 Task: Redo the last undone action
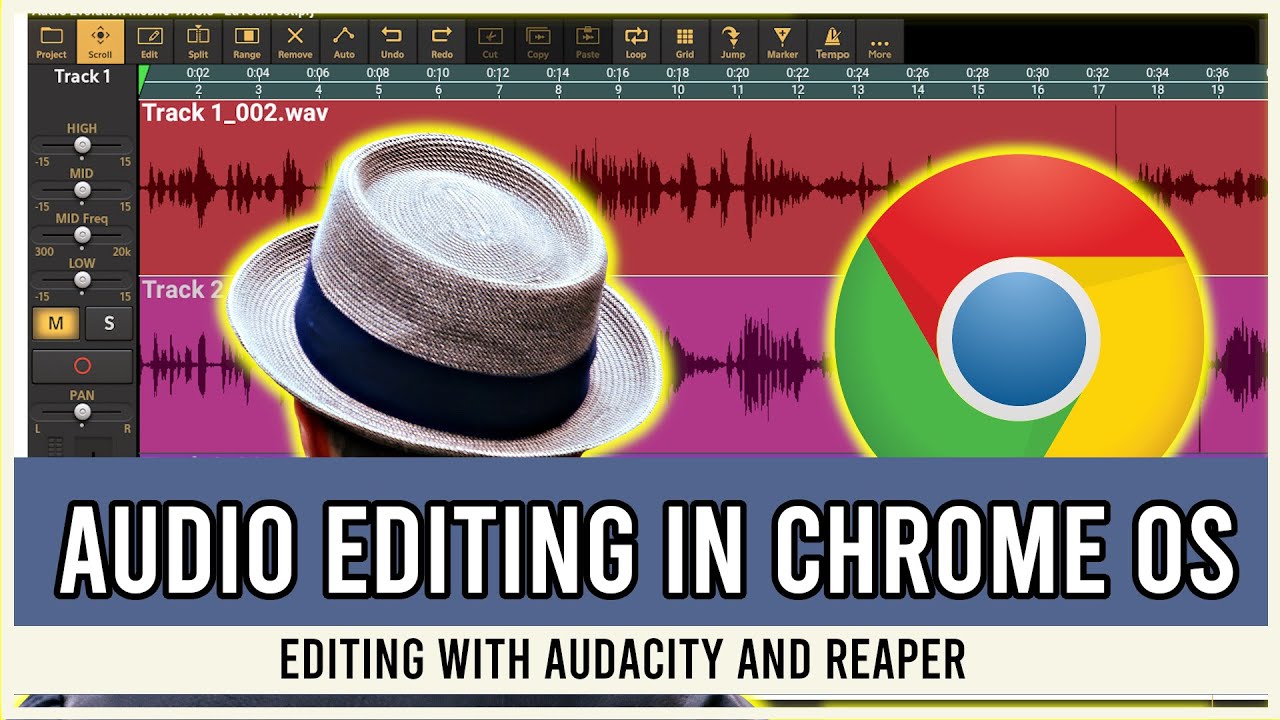pos(441,42)
